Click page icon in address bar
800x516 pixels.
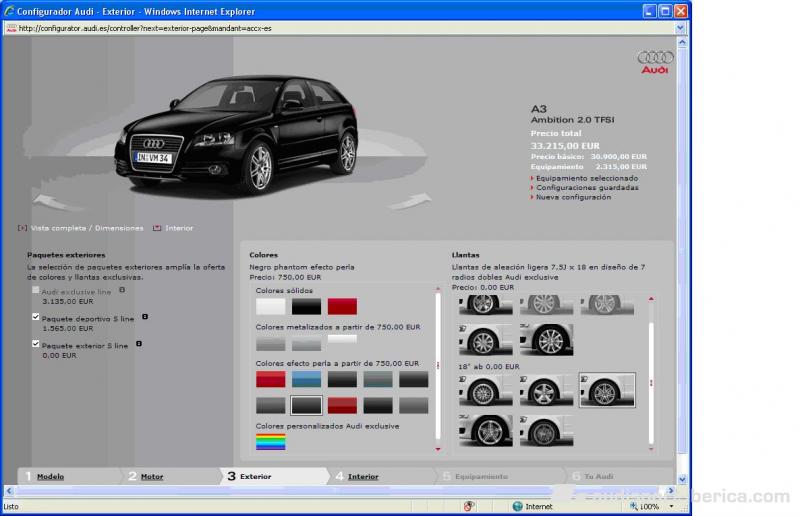[11, 29]
